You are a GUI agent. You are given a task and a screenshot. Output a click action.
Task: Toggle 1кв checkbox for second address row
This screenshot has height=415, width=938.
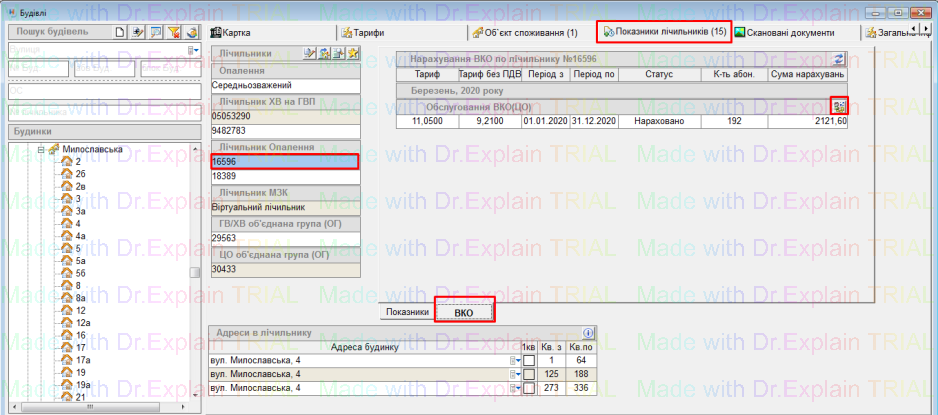click(529, 375)
